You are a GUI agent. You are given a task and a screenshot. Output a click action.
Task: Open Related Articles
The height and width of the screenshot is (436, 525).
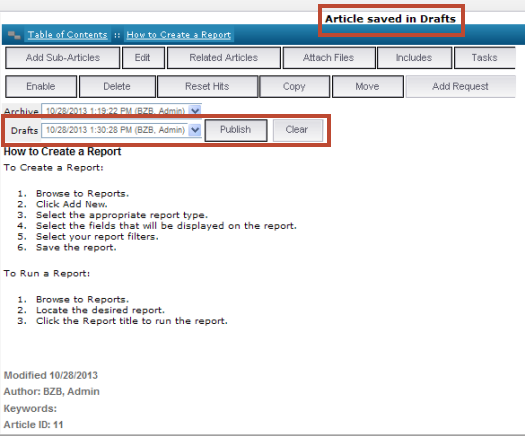pyautogui.click(x=224, y=58)
